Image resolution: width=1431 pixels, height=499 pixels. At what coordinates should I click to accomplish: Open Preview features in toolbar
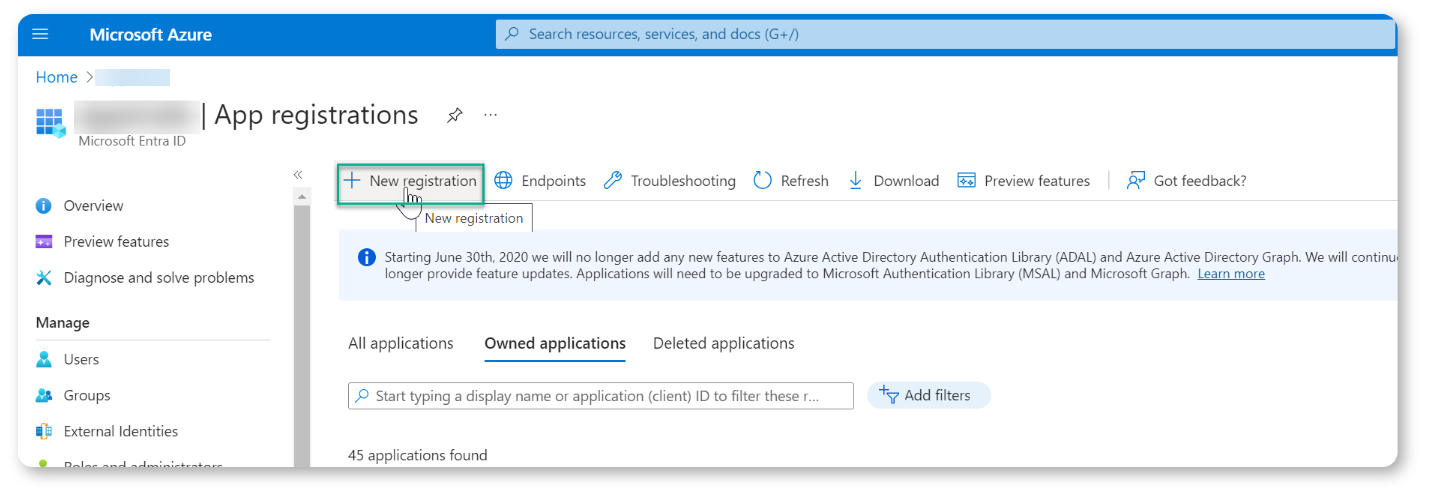pyautogui.click(x=1023, y=181)
